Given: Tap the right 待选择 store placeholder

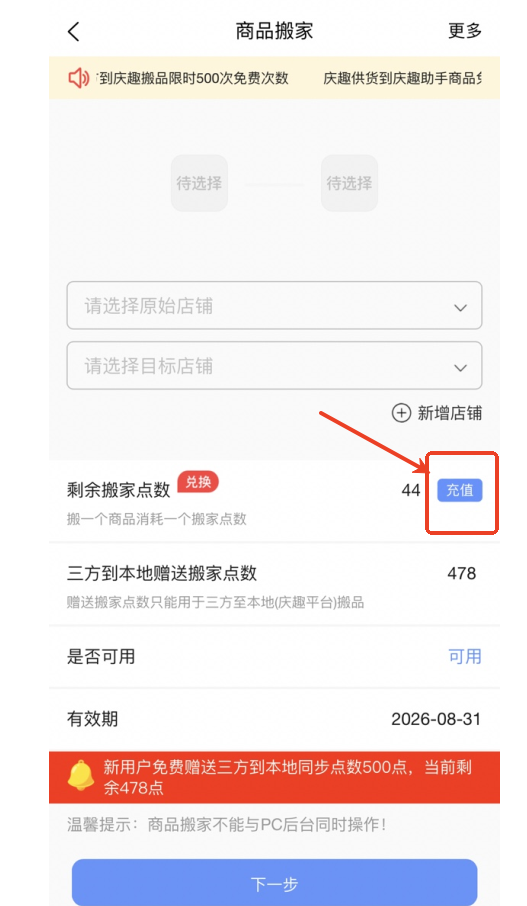Looking at the screenshot, I should [350, 183].
